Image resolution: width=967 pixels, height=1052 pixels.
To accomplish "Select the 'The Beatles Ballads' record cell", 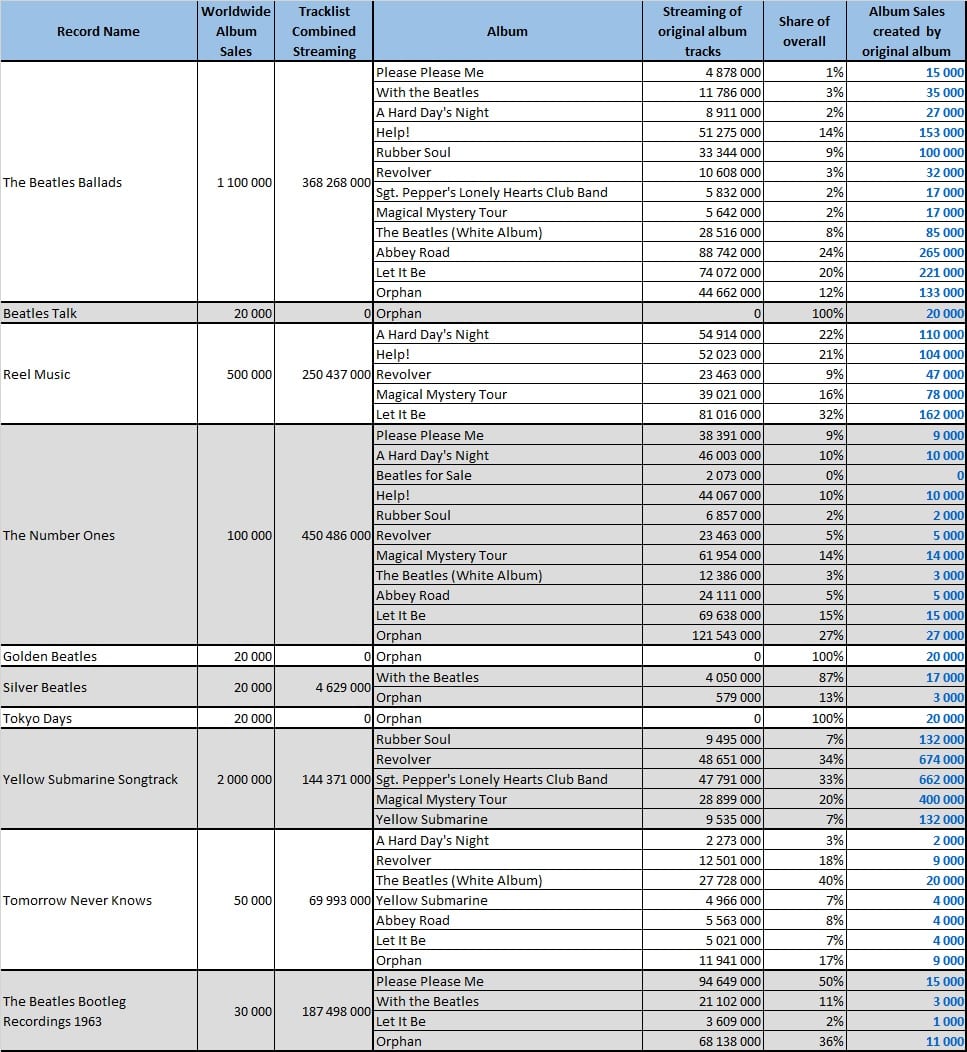I will tap(99, 182).
